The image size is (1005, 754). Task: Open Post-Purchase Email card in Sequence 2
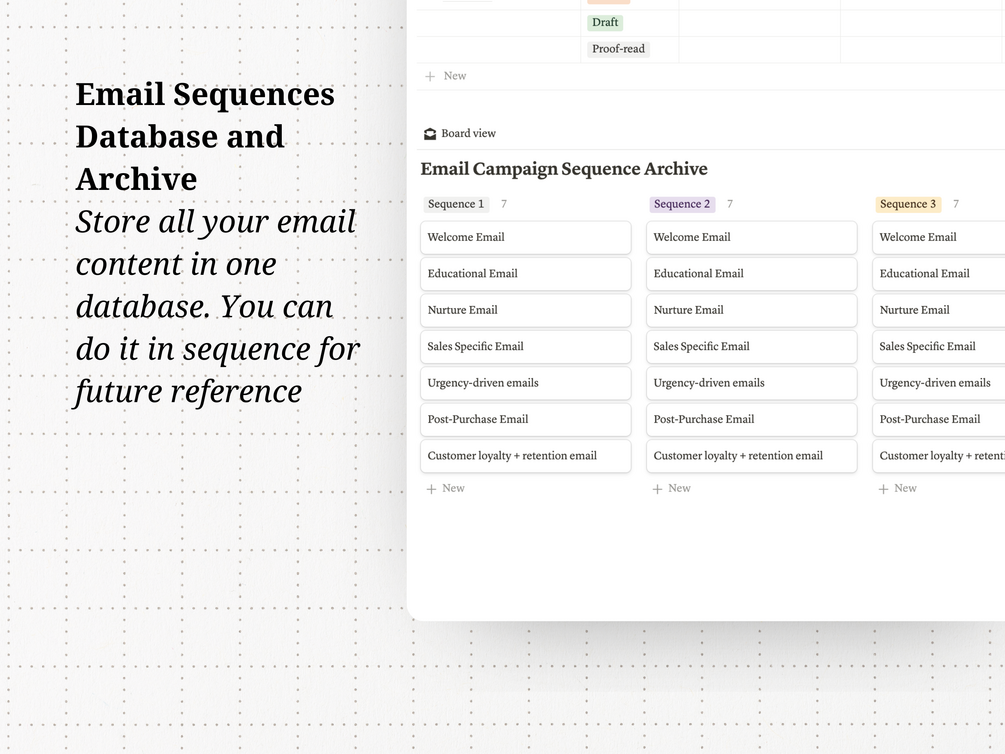coord(752,419)
